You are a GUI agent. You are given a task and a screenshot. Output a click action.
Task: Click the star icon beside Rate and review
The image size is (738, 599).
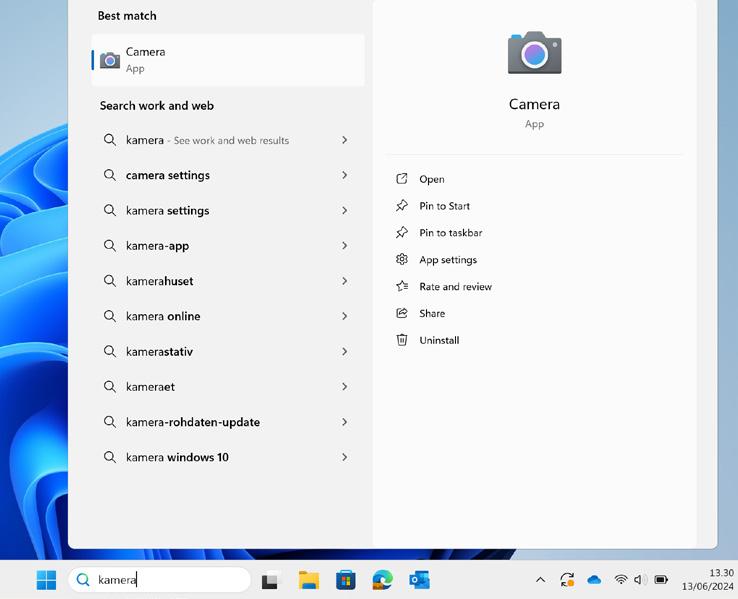(401, 286)
